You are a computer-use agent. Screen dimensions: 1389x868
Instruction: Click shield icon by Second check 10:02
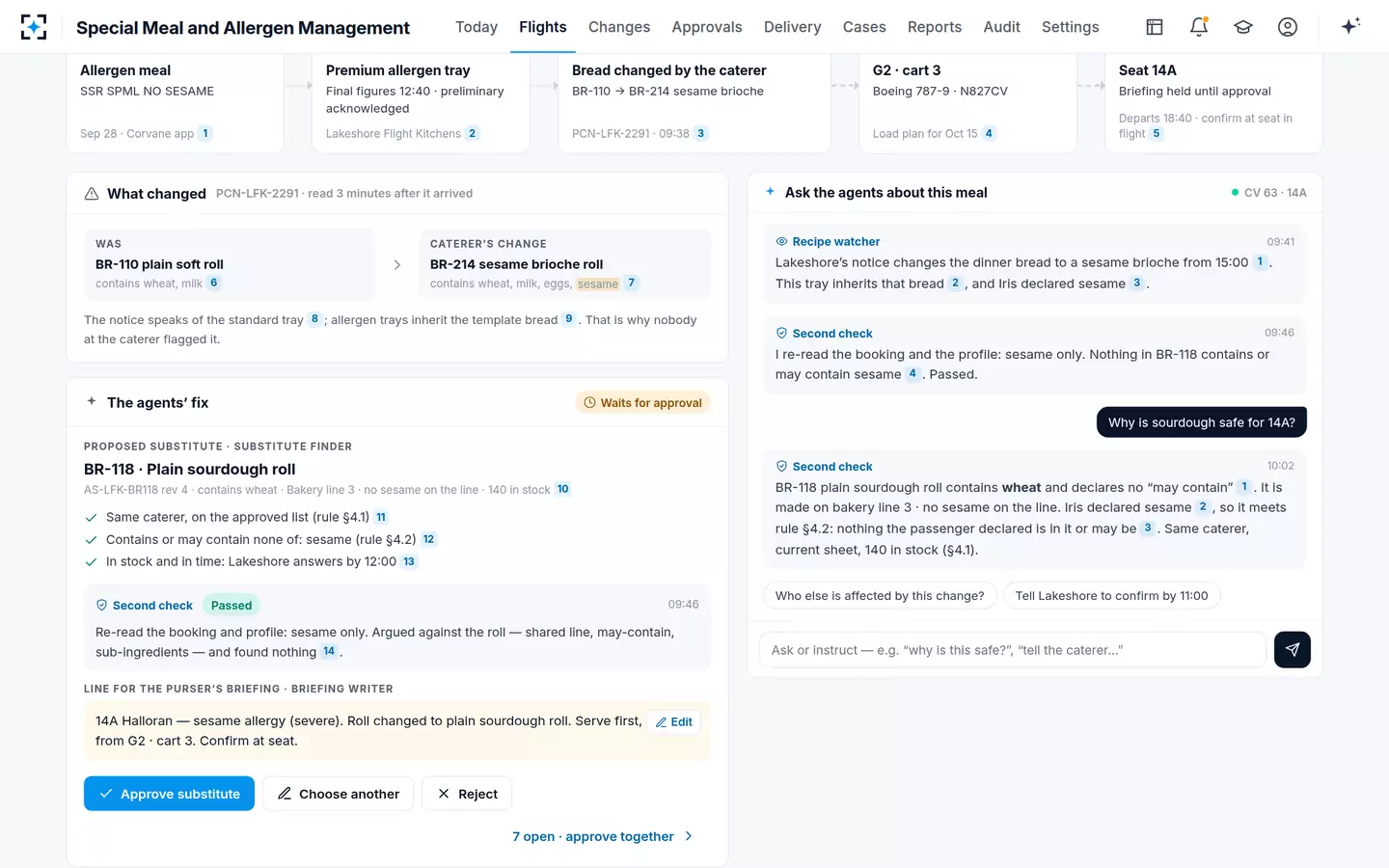781,467
